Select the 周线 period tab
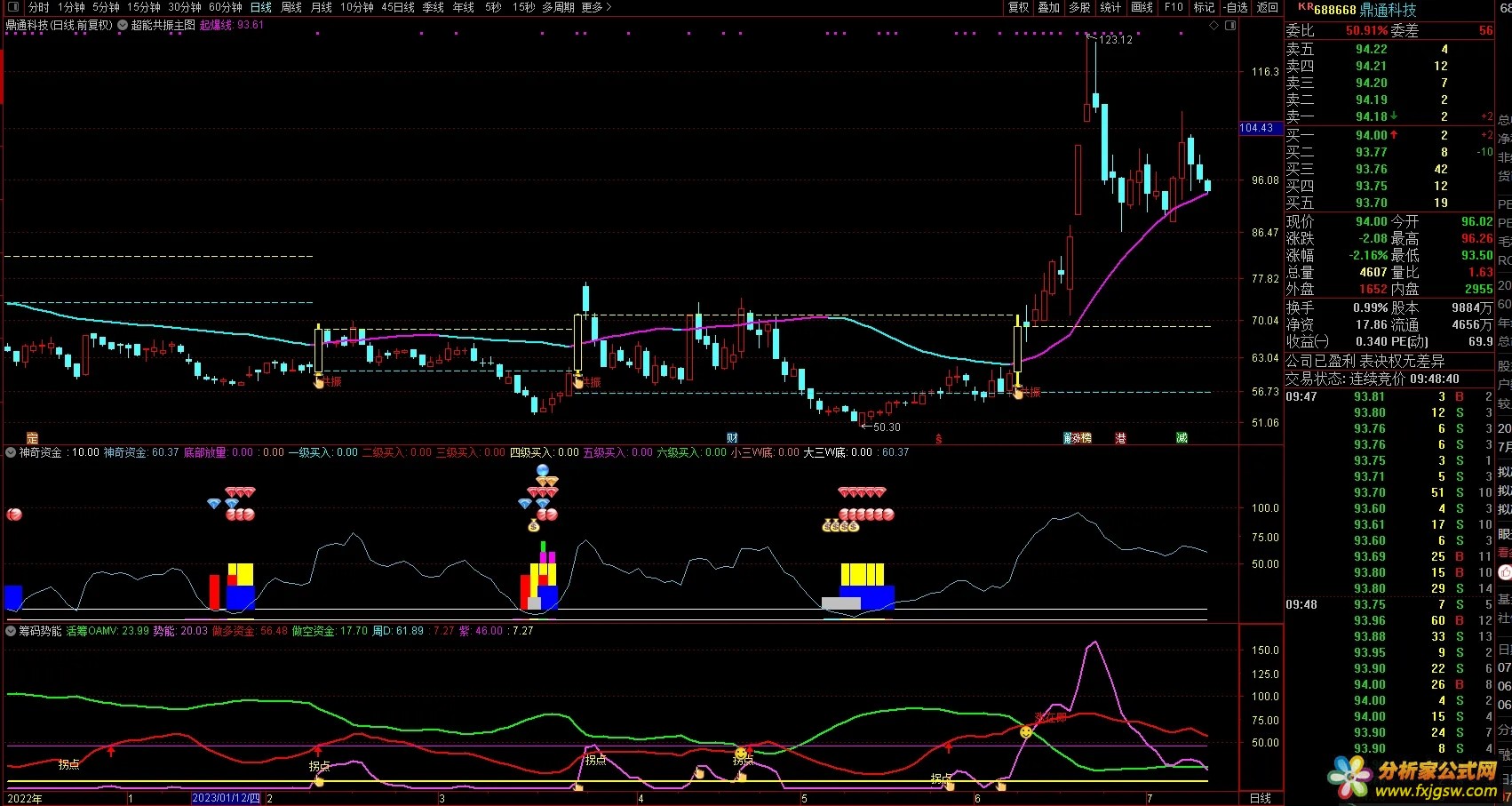 [x=291, y=7]
